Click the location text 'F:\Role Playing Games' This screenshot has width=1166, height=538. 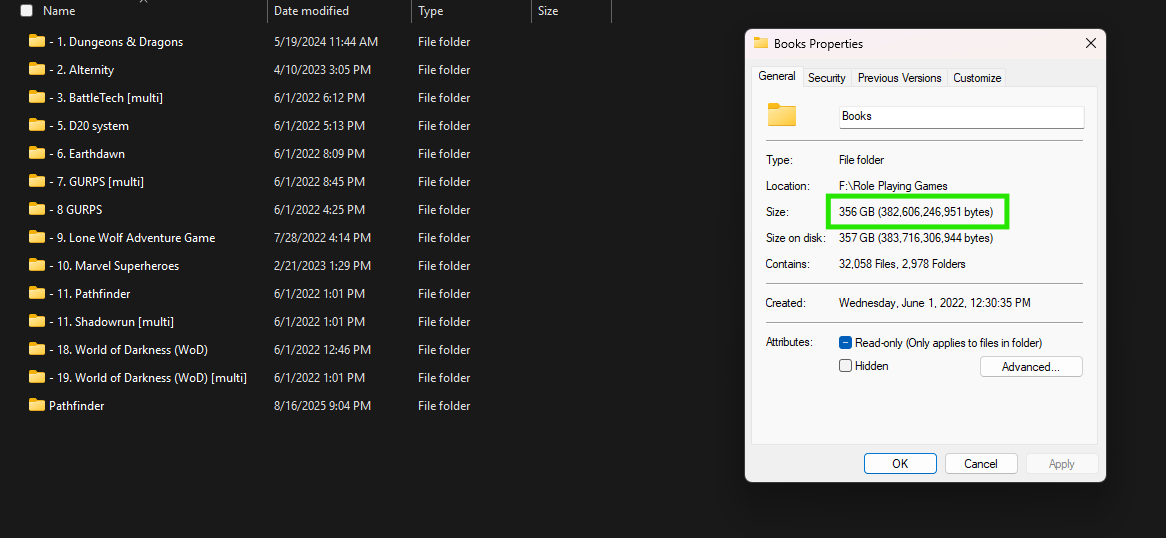(x=893, y=185)
